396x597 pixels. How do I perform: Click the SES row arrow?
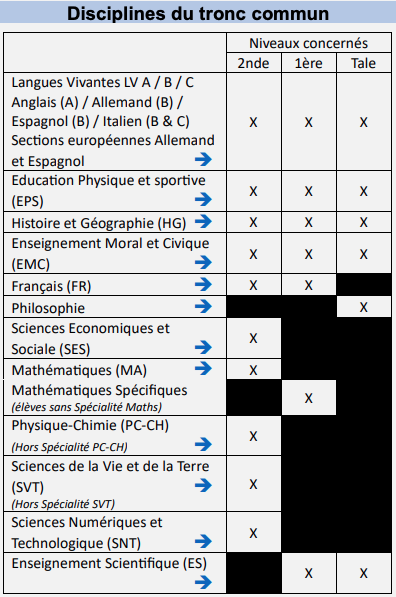click(203, 347)
